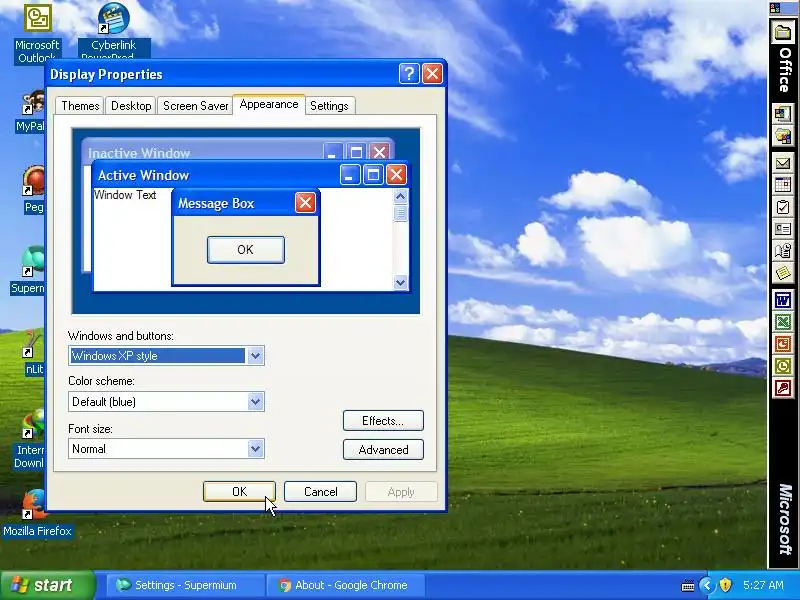
Task: Click preview scrollbar down arrow
Action: [401, 282]
